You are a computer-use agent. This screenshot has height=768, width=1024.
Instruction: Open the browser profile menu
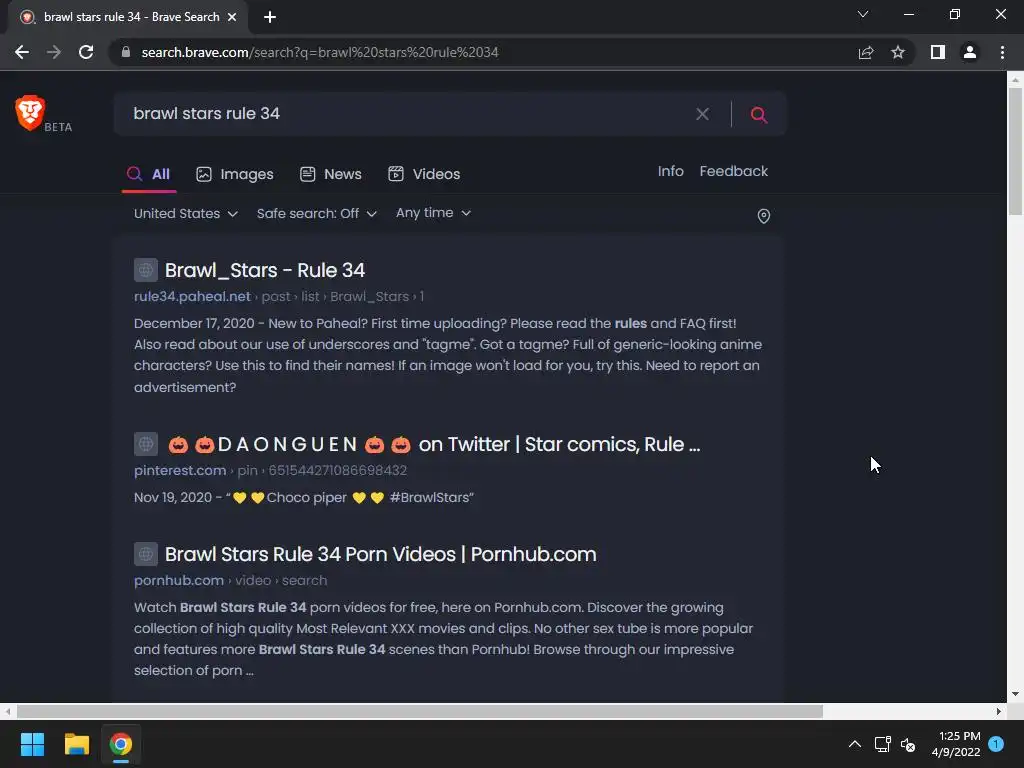pyautogui.click(x=970, y=52)
